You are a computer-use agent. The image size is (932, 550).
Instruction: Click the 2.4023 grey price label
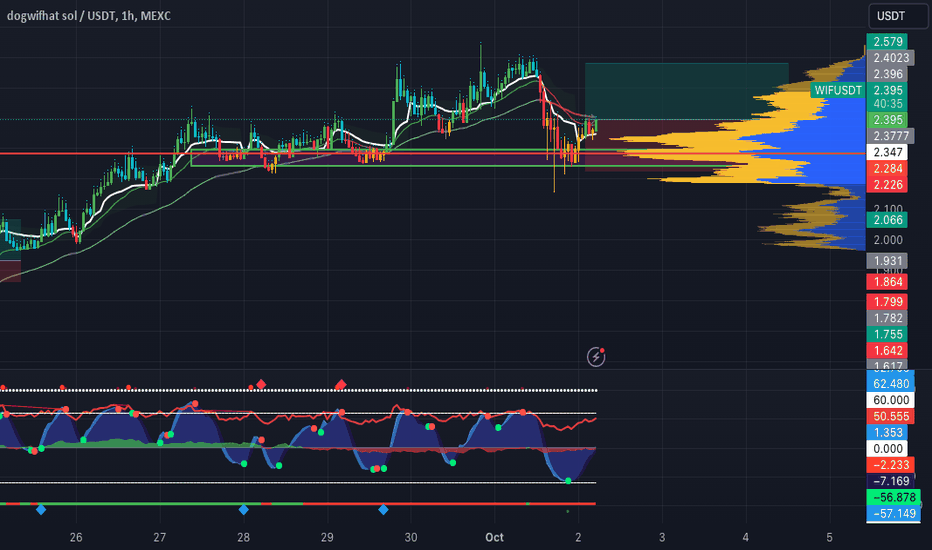(x=891, y=58)
